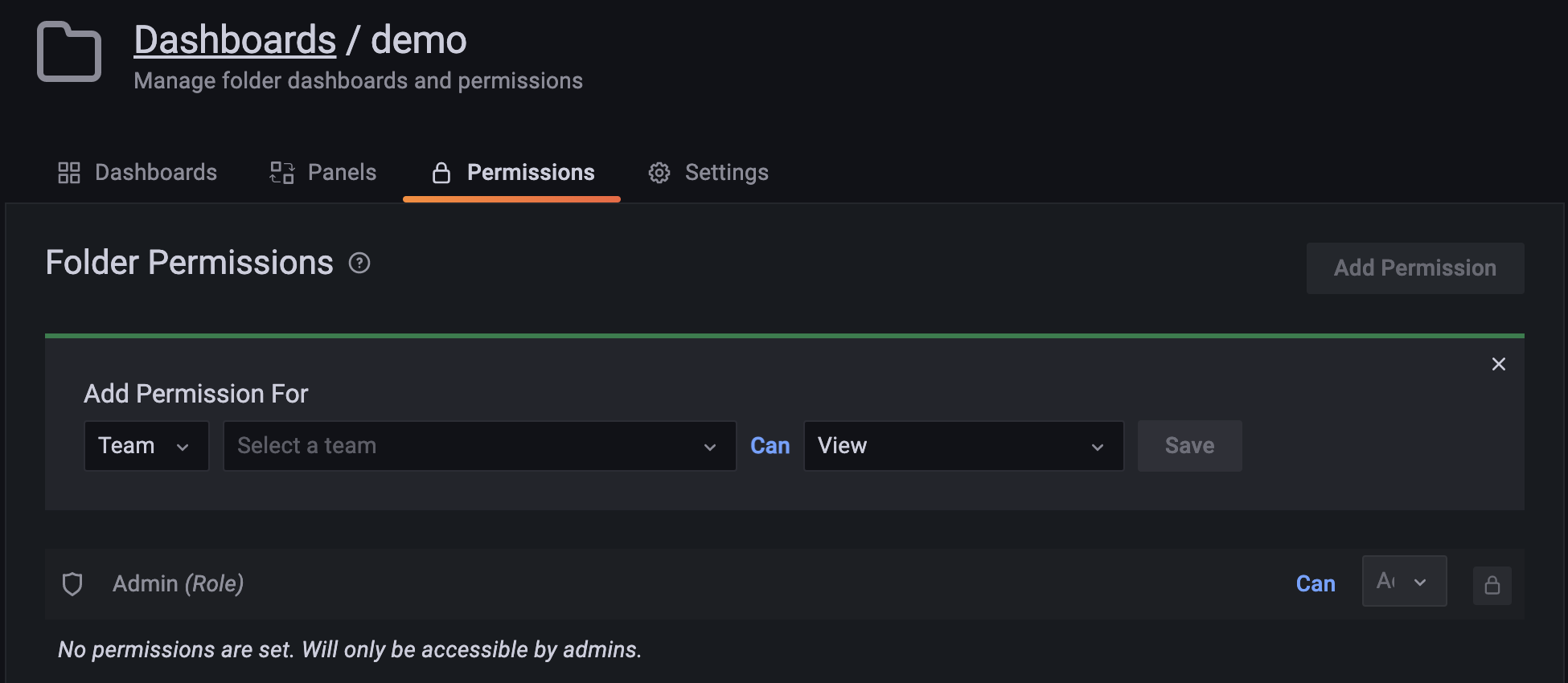Open the Dashboards breadcrumb link
Viewport: 1568px width, 683px height.
pyautogui.click(x=234, y=39)
